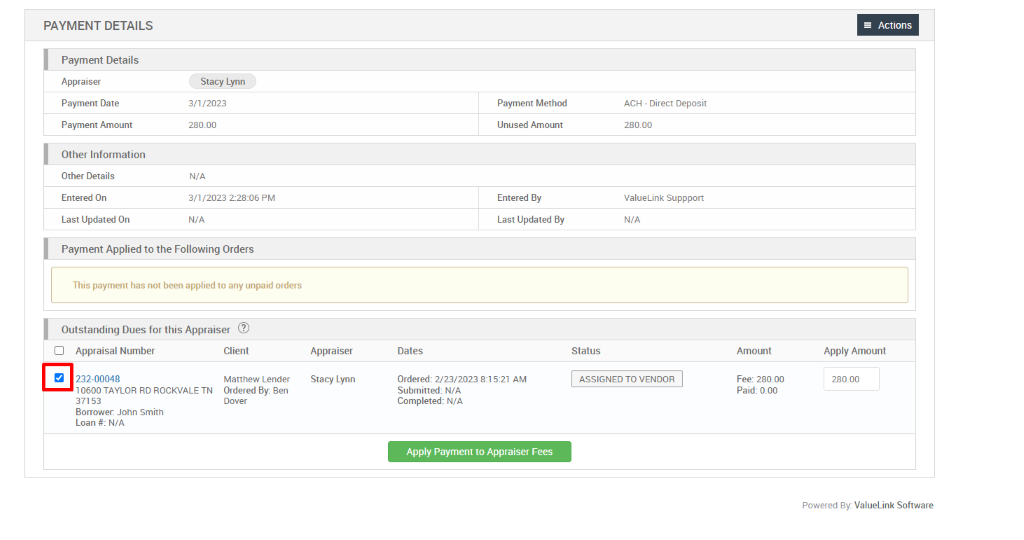Click the ASSIGNED TO VENDOR status badge
The image size is (1024, 540).
pyautogui.click(x=627, y=379)
